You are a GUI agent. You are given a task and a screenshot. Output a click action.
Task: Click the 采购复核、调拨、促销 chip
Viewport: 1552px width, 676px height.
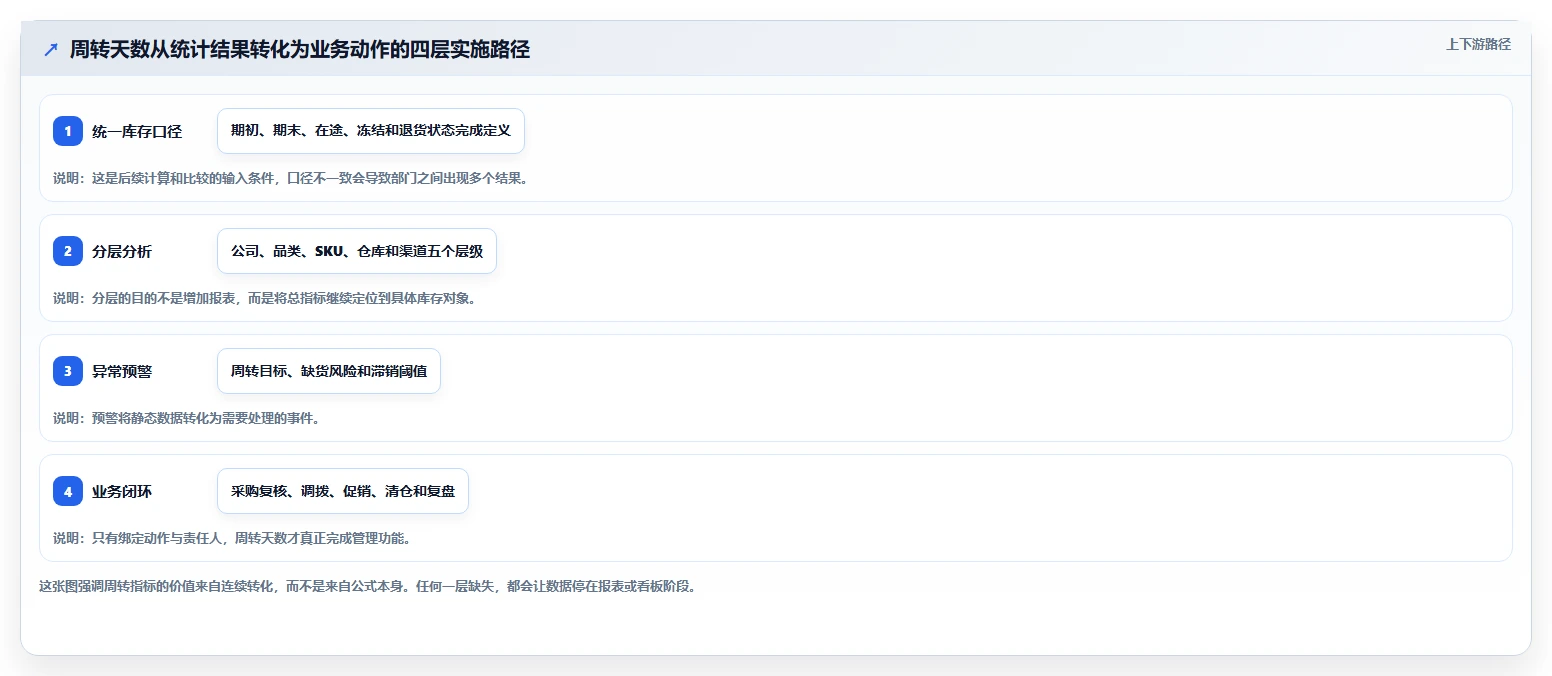coord(343,491)
